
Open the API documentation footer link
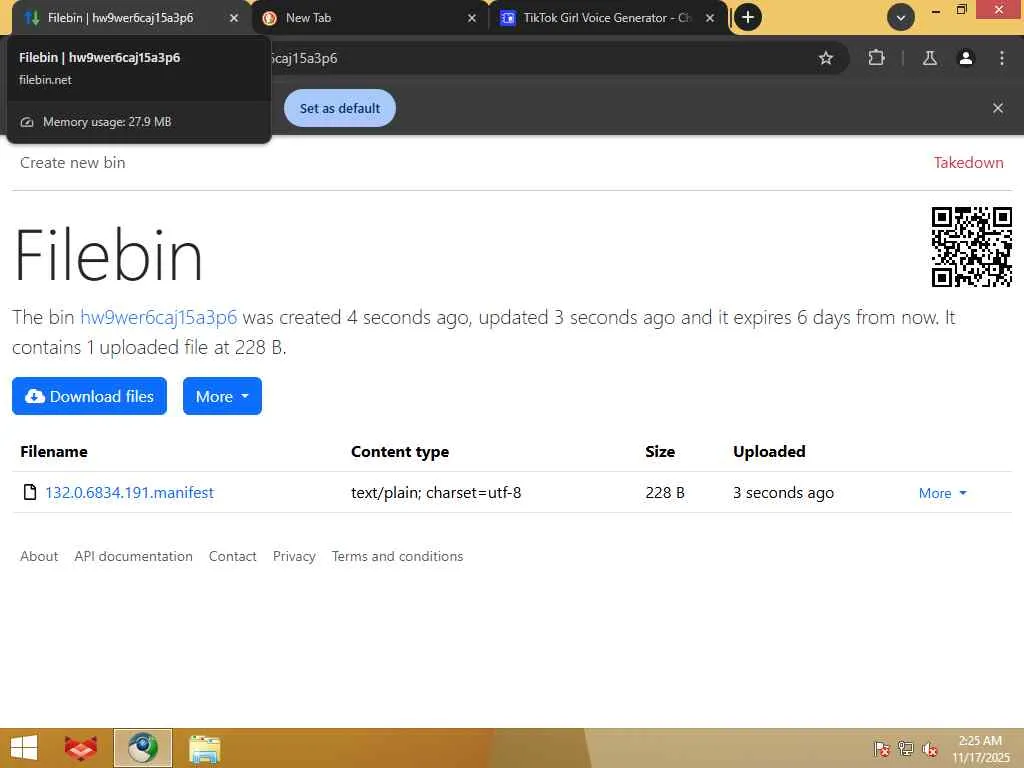(x=133, y=556)
